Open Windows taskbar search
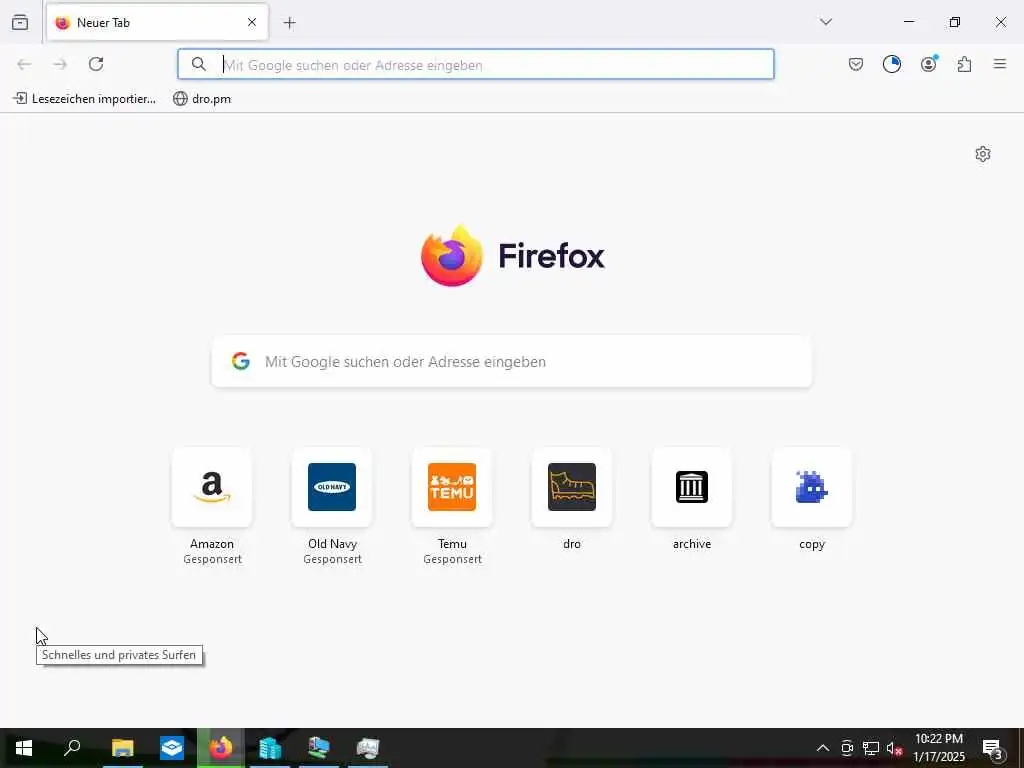1024x768 pixels. click(72, 748)
